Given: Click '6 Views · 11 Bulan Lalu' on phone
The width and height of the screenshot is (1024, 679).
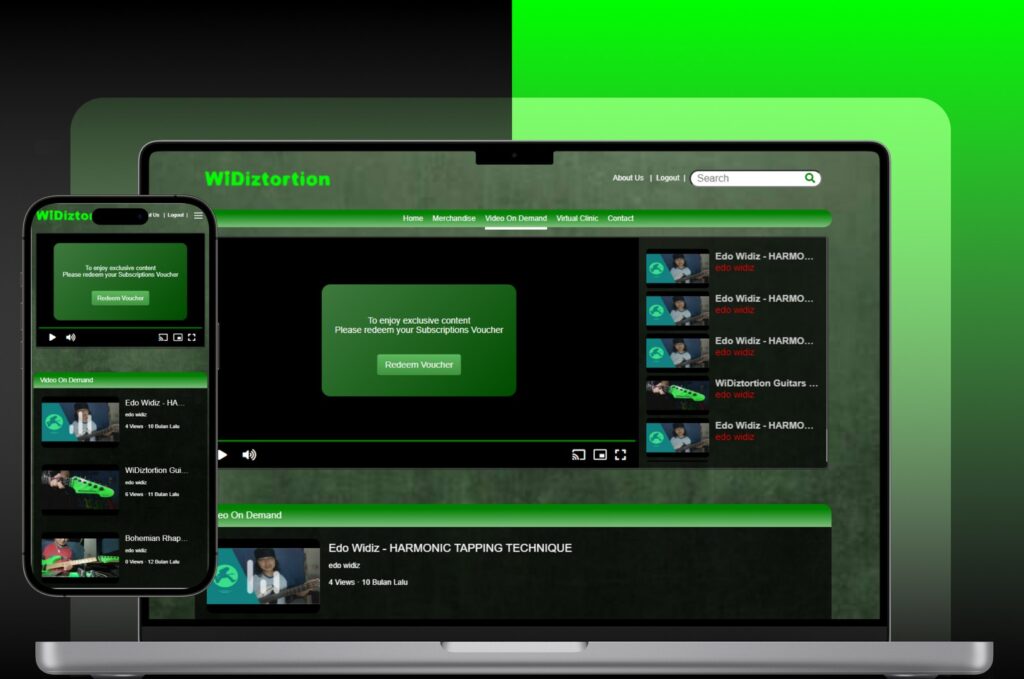Looking at the screenshot, I should [x=152, y=494].
